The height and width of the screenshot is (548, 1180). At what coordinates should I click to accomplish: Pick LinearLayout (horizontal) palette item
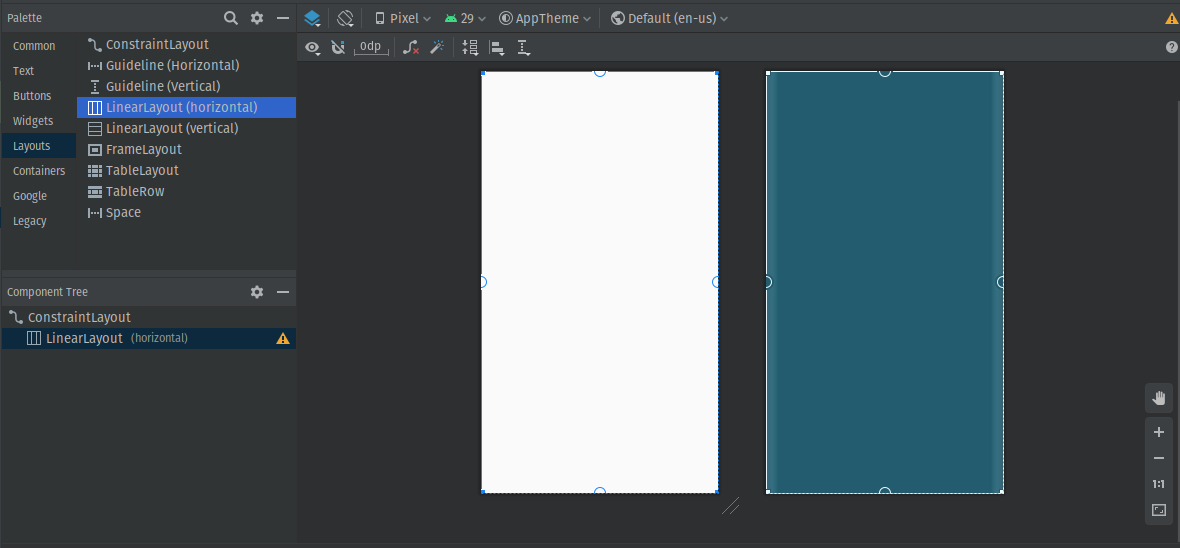click(187, 108)
